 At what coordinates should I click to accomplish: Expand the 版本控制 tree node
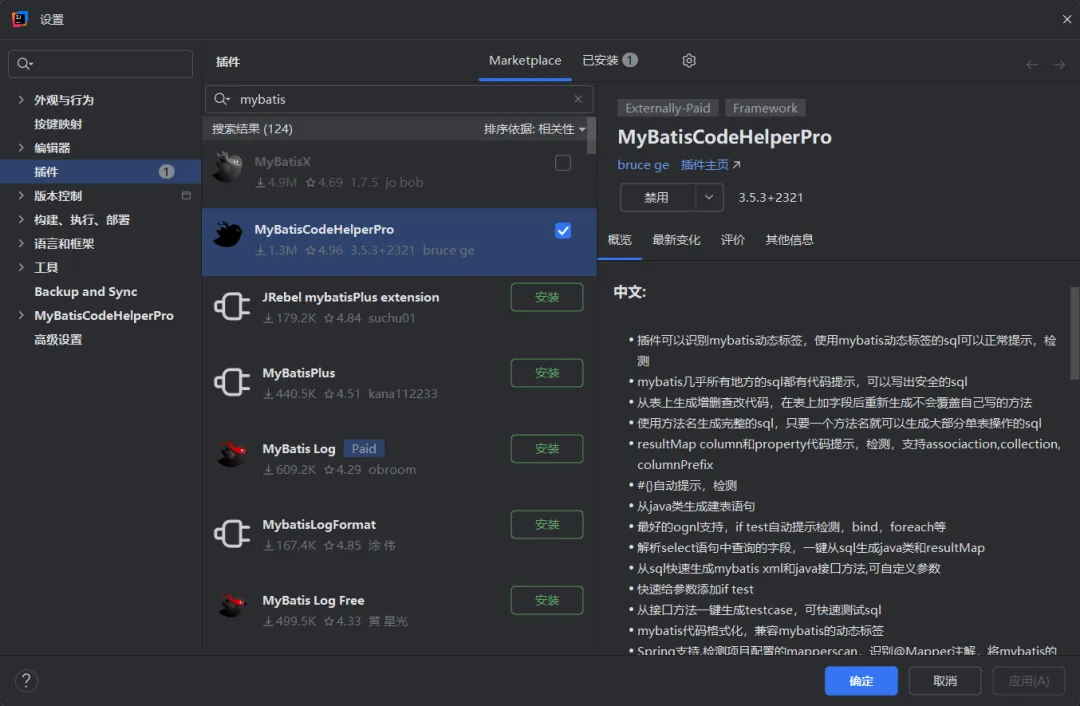point(21,196)
